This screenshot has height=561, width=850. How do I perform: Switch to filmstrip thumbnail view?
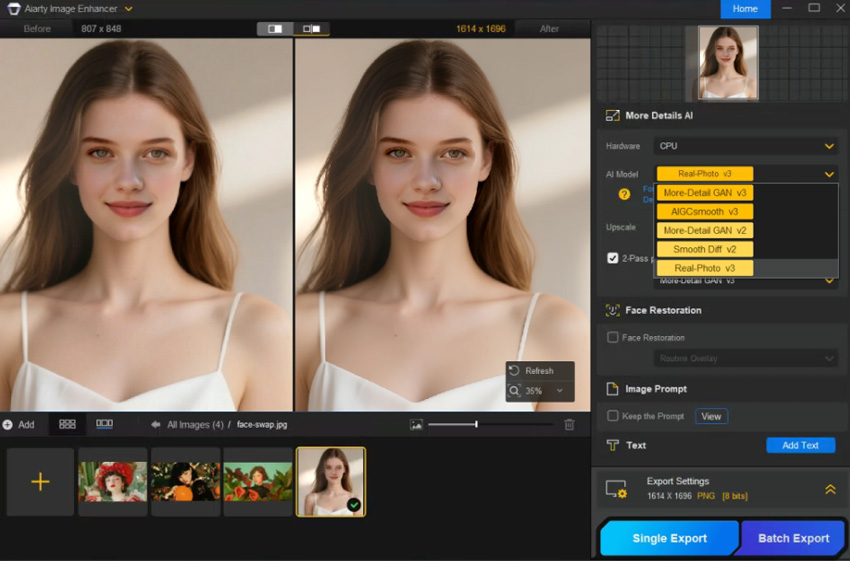[x=105, y=424]
